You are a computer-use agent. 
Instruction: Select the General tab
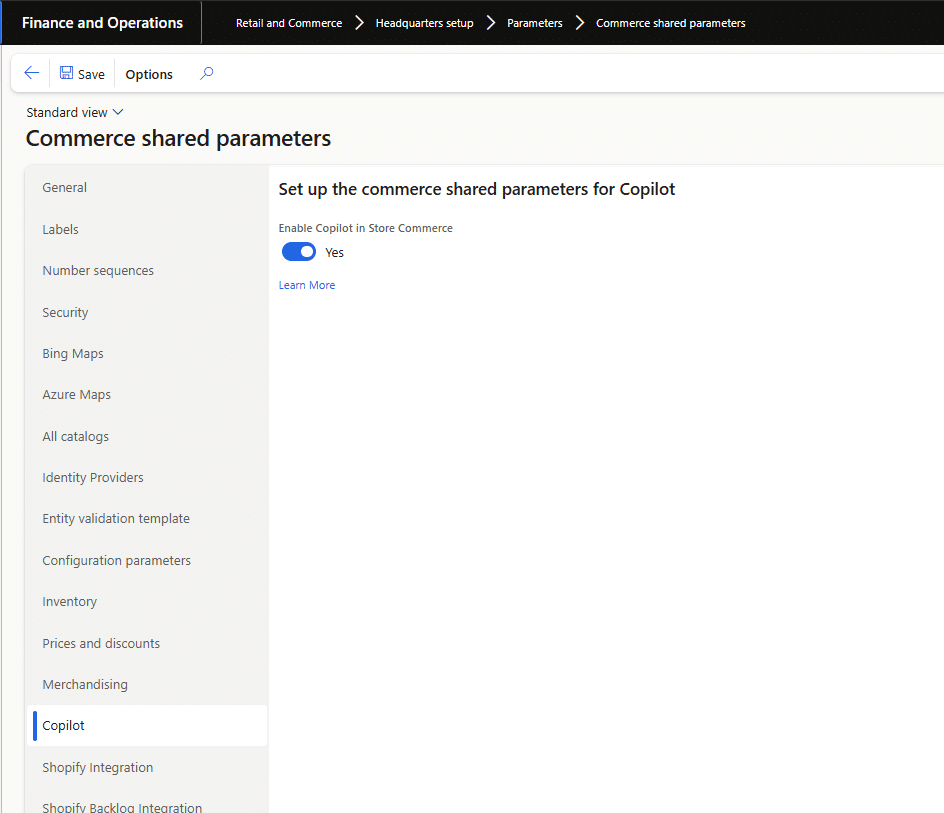coord(65,187)
